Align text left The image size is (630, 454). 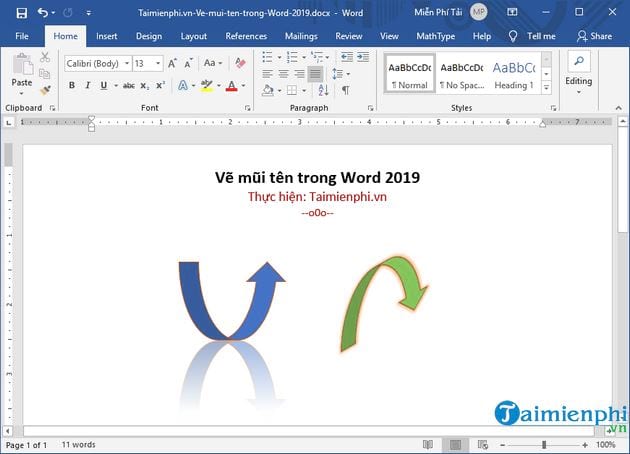coord(267,74)
